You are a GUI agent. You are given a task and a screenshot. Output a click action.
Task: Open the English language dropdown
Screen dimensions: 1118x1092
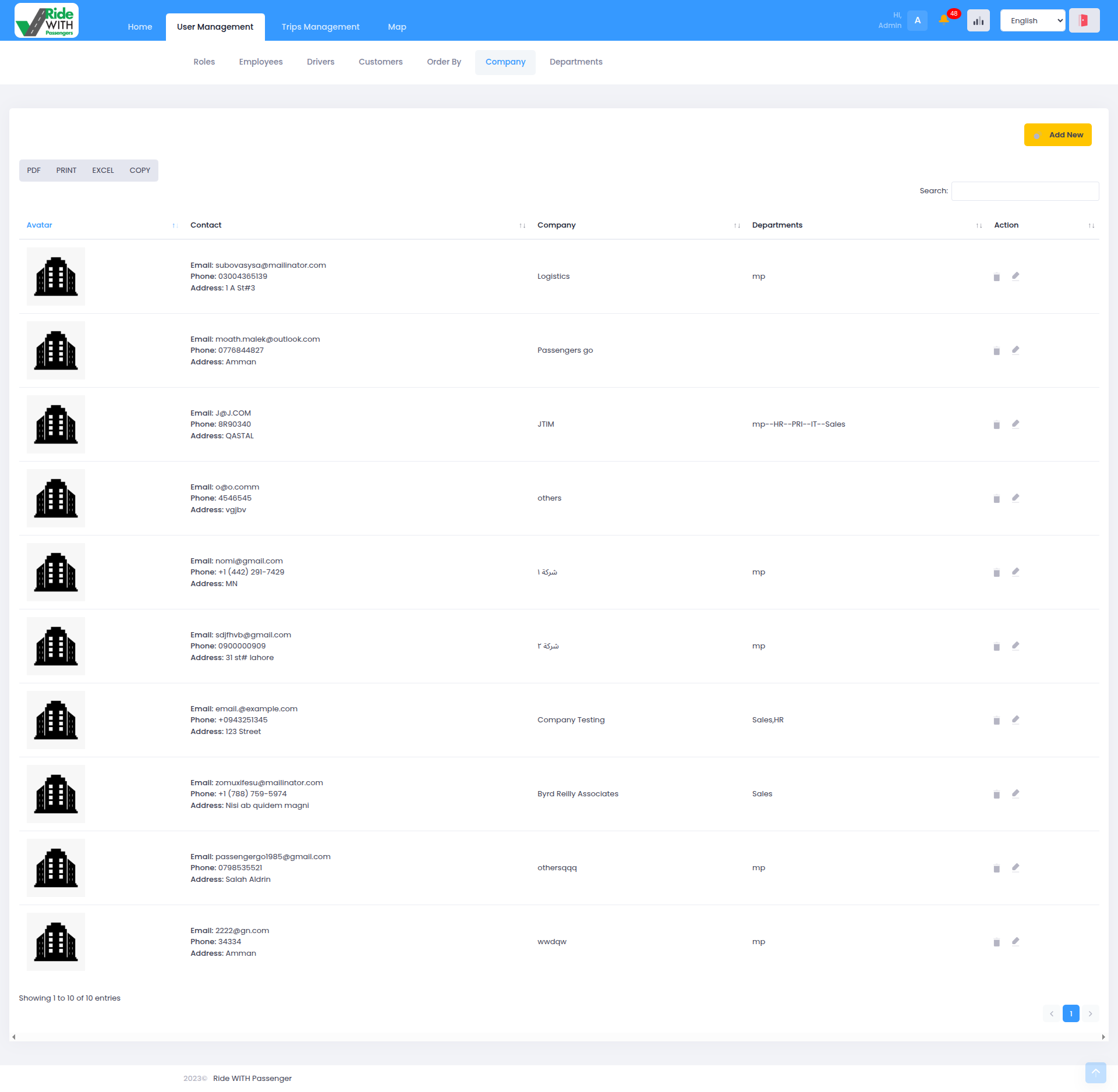coord(1032,20)
